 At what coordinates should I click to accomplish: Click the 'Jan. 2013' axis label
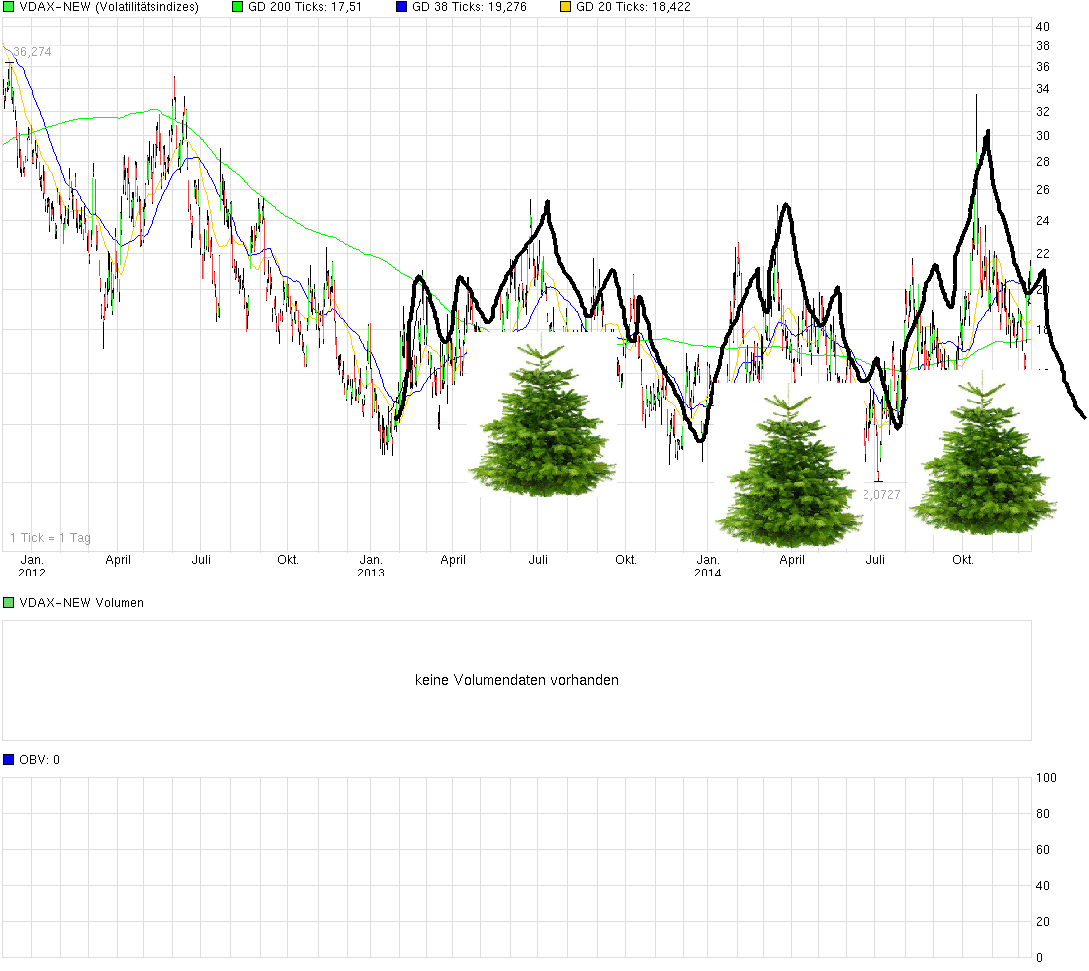tap(371, 565)
